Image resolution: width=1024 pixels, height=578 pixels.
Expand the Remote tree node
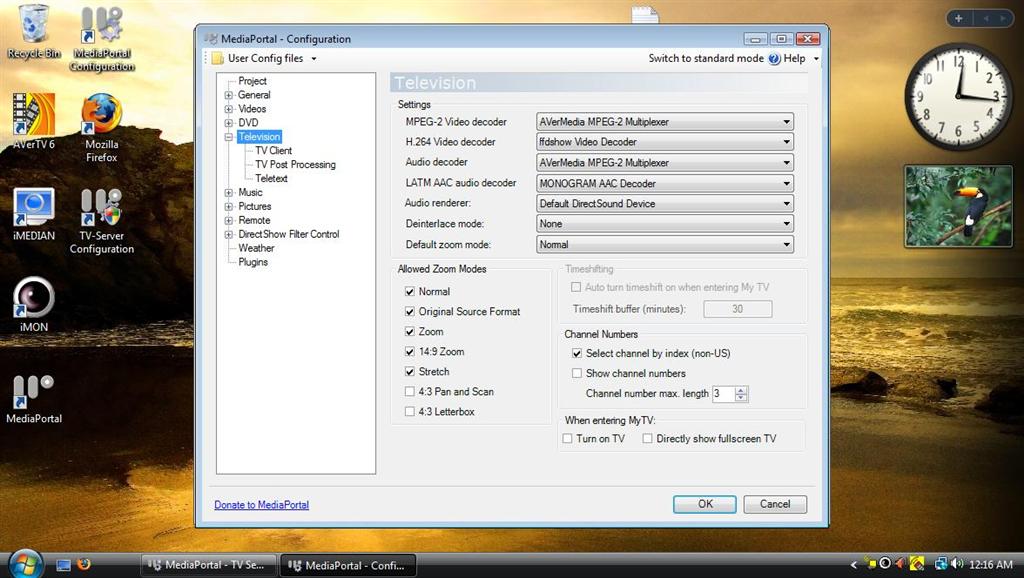pos(229,221)
